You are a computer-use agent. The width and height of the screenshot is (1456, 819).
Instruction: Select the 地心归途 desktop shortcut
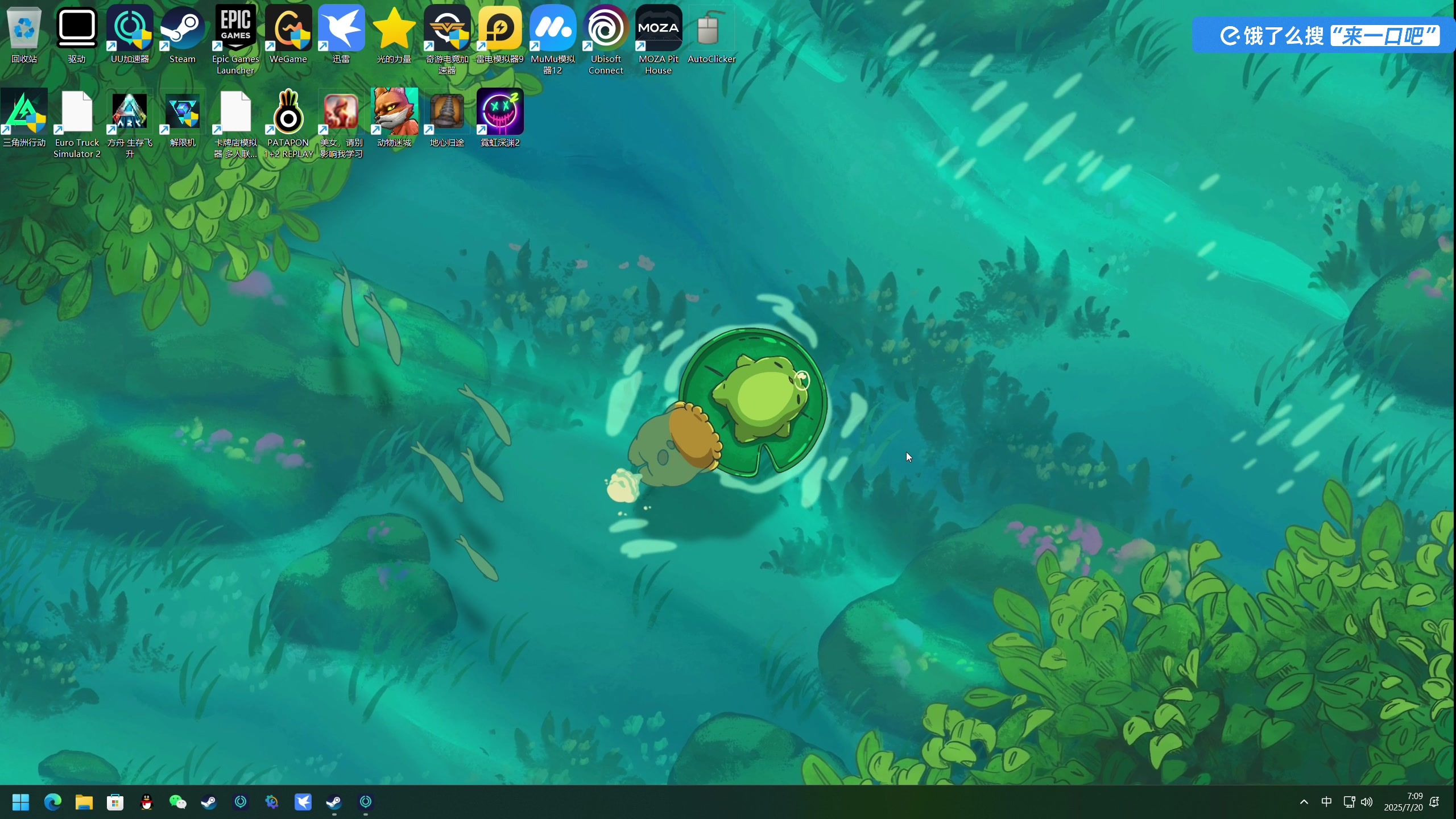447,118
